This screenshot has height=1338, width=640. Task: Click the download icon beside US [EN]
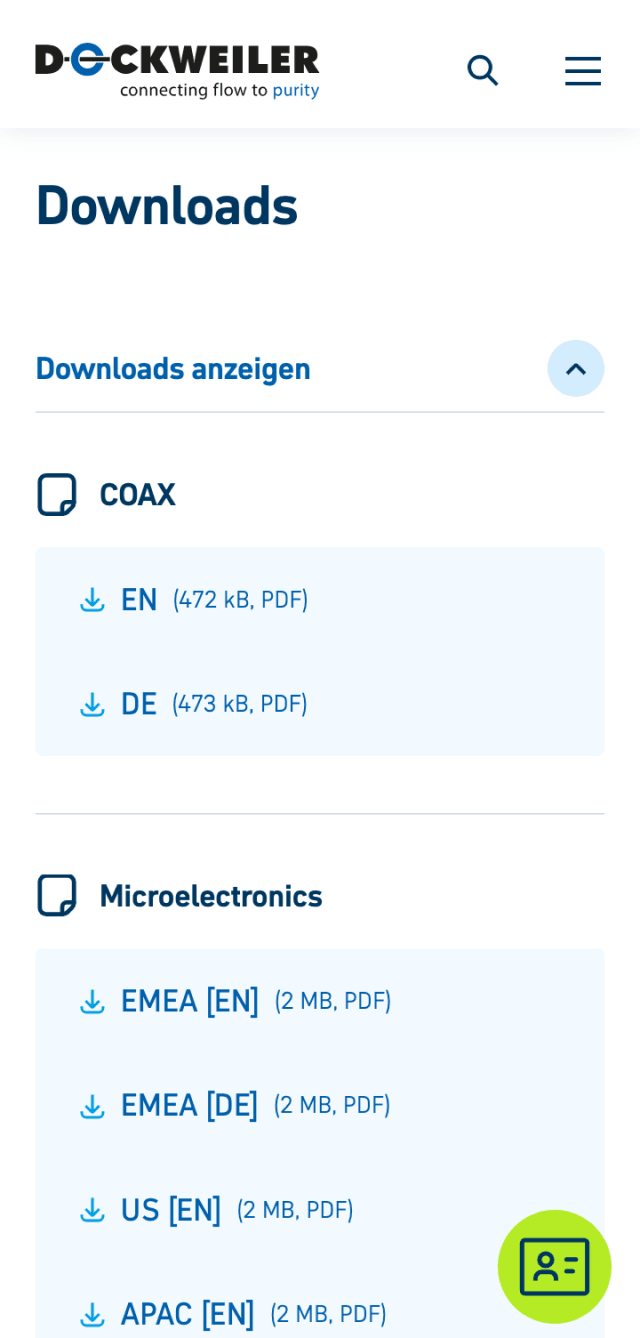point(93,1210)
